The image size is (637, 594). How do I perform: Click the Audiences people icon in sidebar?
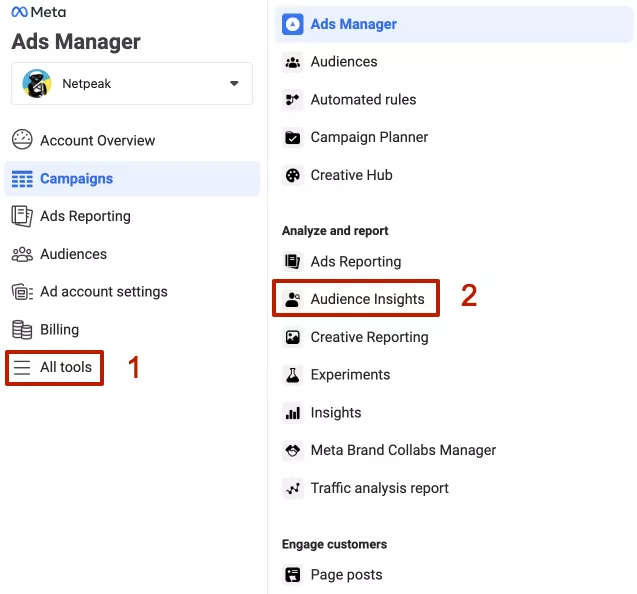(22, 254)
